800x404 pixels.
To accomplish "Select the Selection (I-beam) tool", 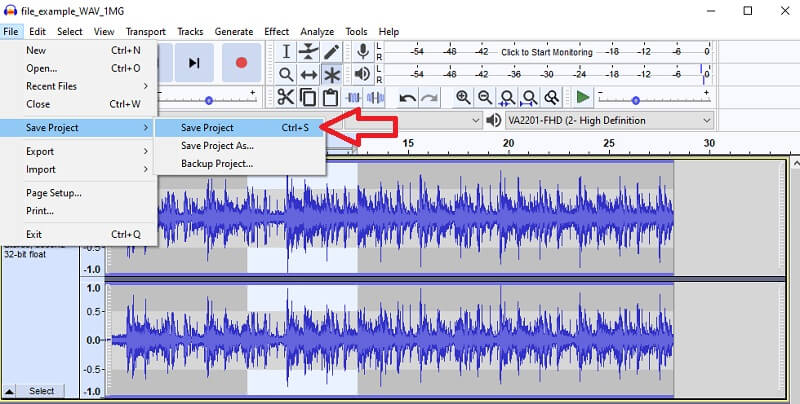I will coord(286,51).
